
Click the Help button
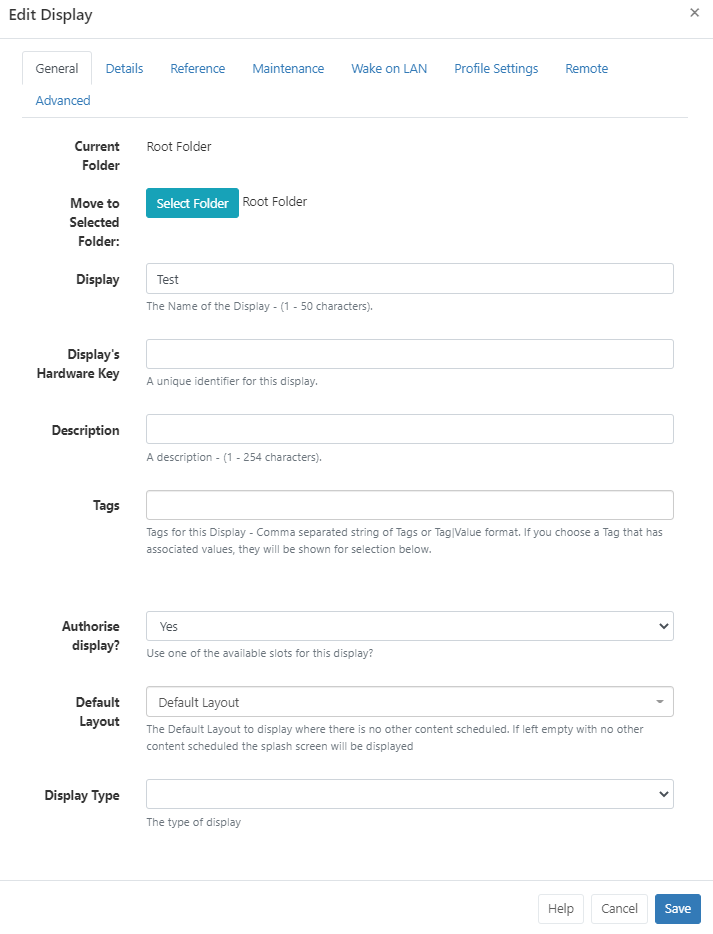(x=561, y=908)
